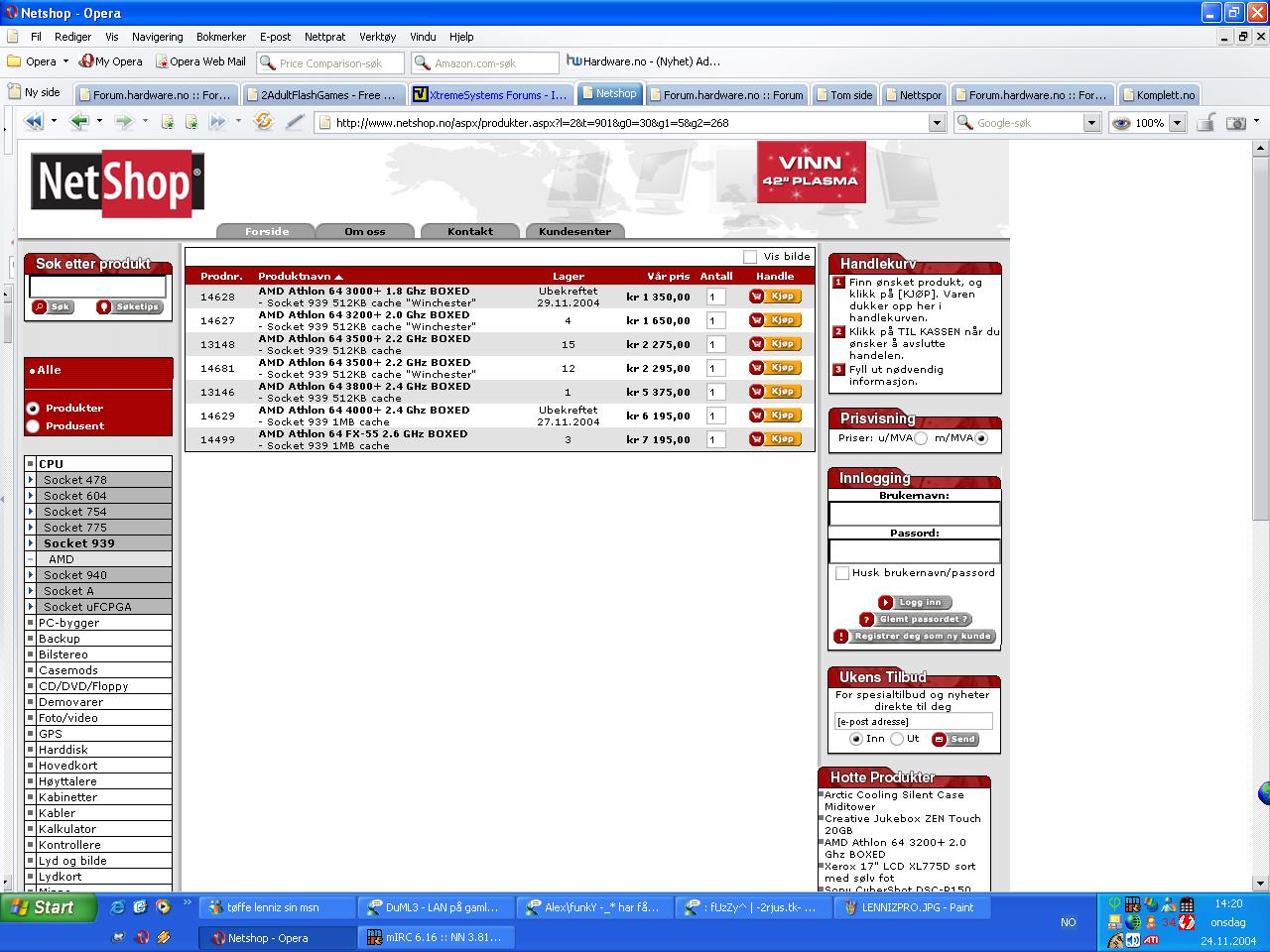
Task: Click the Harddisk category link
Action: (x=63, y=750)
